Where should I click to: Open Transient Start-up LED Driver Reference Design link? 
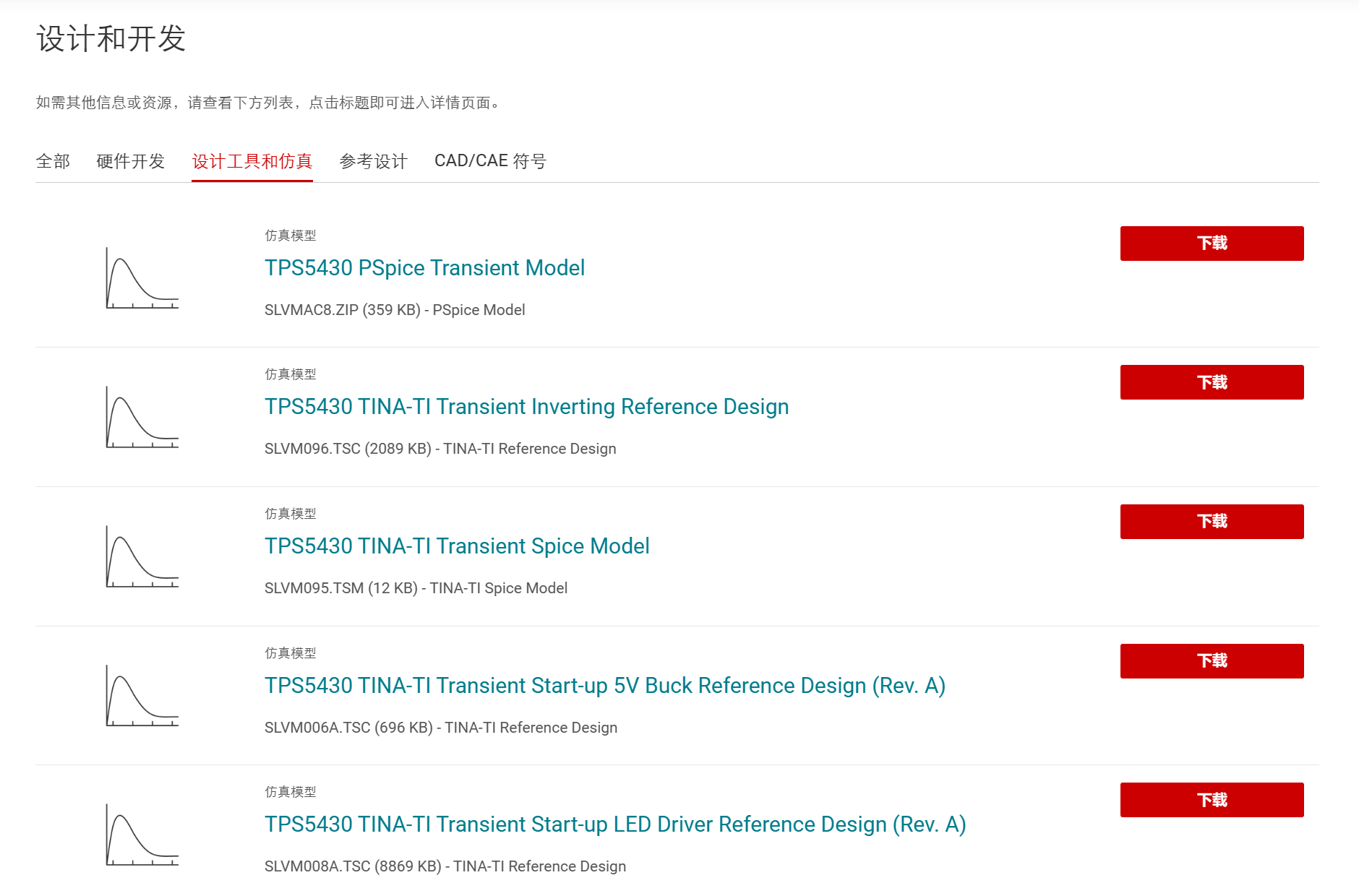tap(615, 824)
